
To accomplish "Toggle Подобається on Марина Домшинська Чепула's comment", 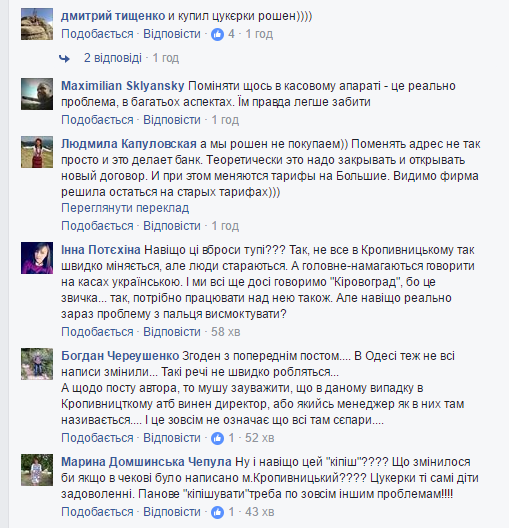I will (97, 512).
